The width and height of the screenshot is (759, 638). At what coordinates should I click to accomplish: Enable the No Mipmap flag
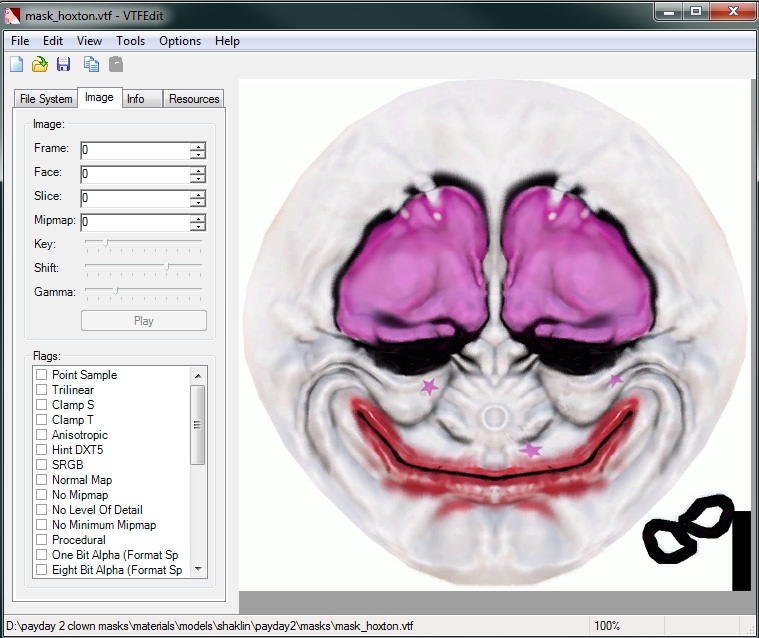[42, 495]
